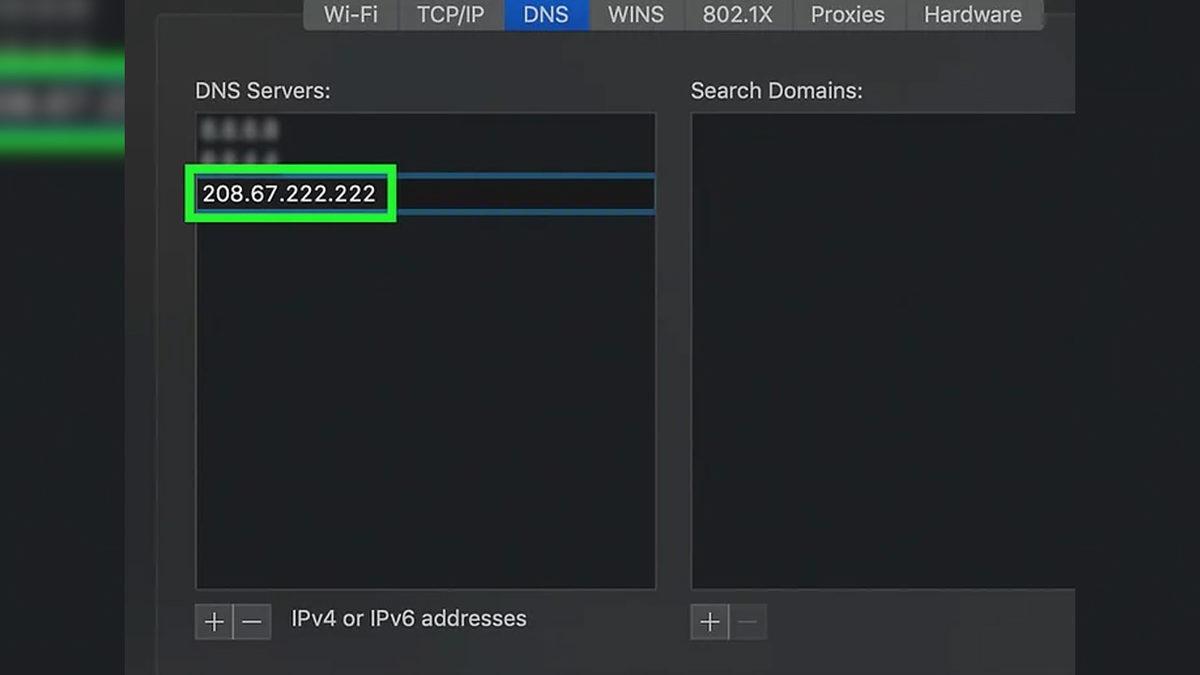Select the DNS tab
This screenshot has width=1200, height=675.
point(547,15)
